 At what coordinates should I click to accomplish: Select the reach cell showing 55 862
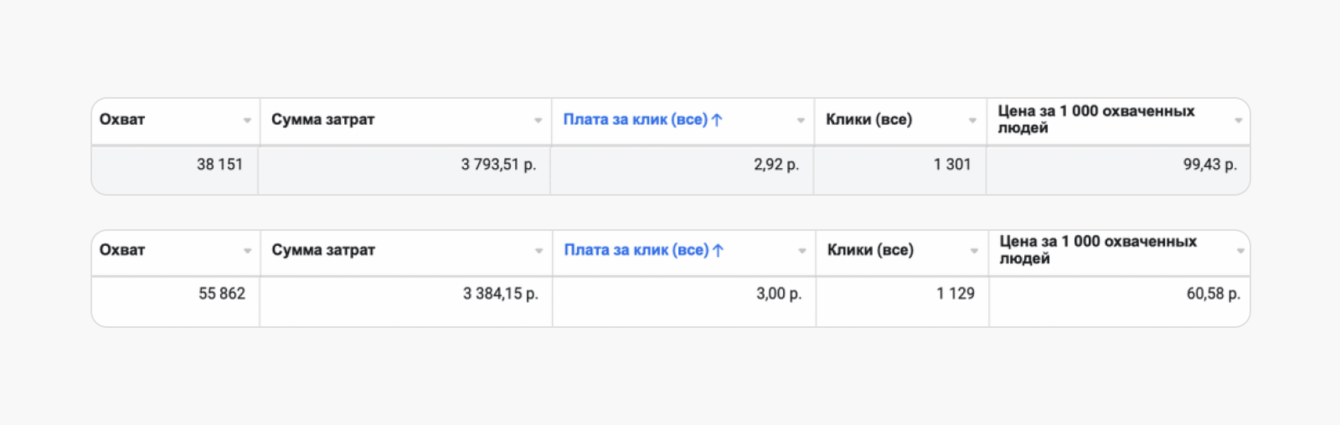click(220, 294)
